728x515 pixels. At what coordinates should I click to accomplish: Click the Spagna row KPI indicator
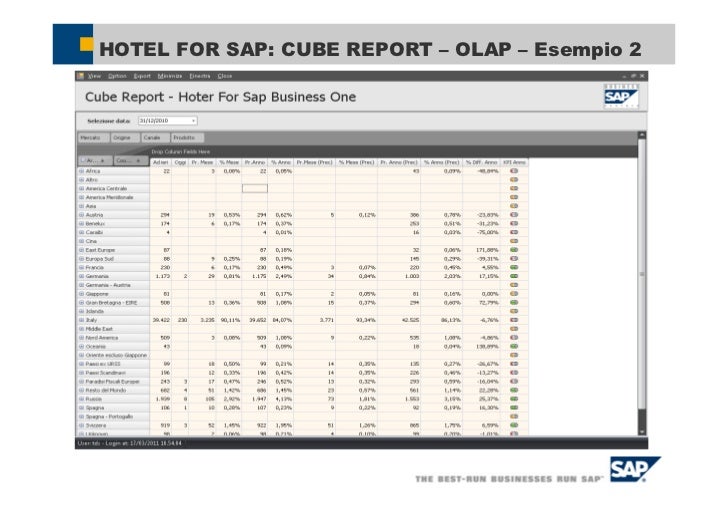click(x=514, y=408)
